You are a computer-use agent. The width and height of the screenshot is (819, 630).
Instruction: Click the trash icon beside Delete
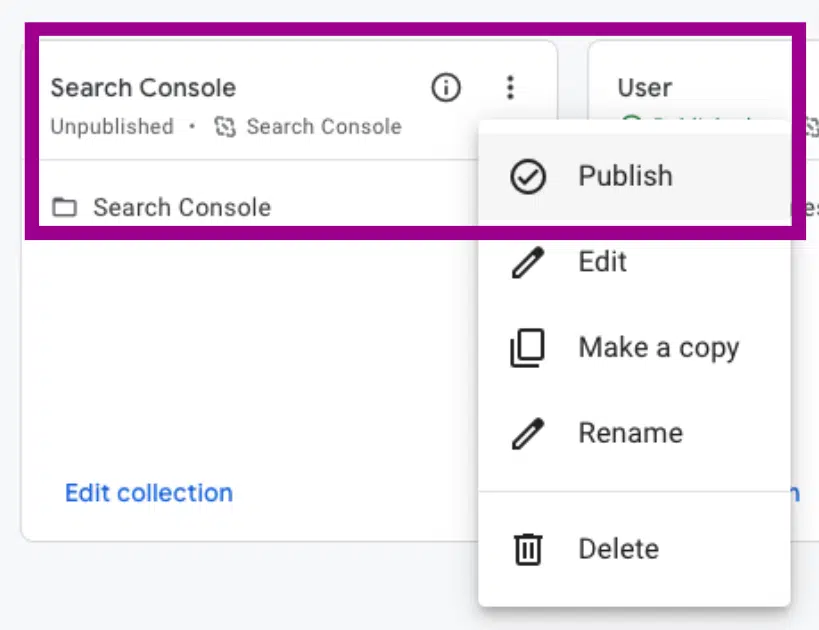point(527,548)
